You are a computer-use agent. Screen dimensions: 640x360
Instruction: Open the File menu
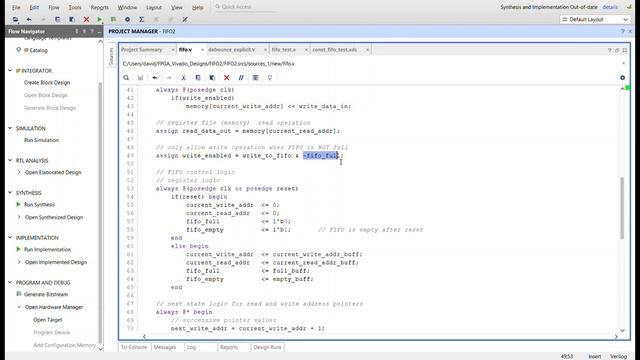tap(16, 7)
